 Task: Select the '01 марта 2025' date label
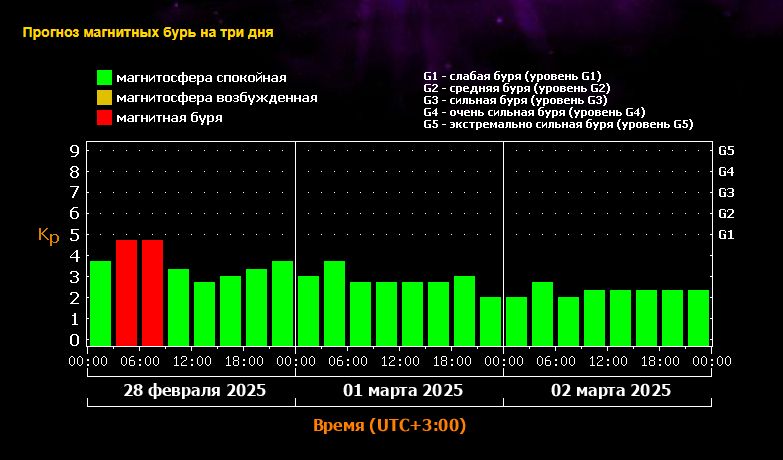[x=399, y=390]
